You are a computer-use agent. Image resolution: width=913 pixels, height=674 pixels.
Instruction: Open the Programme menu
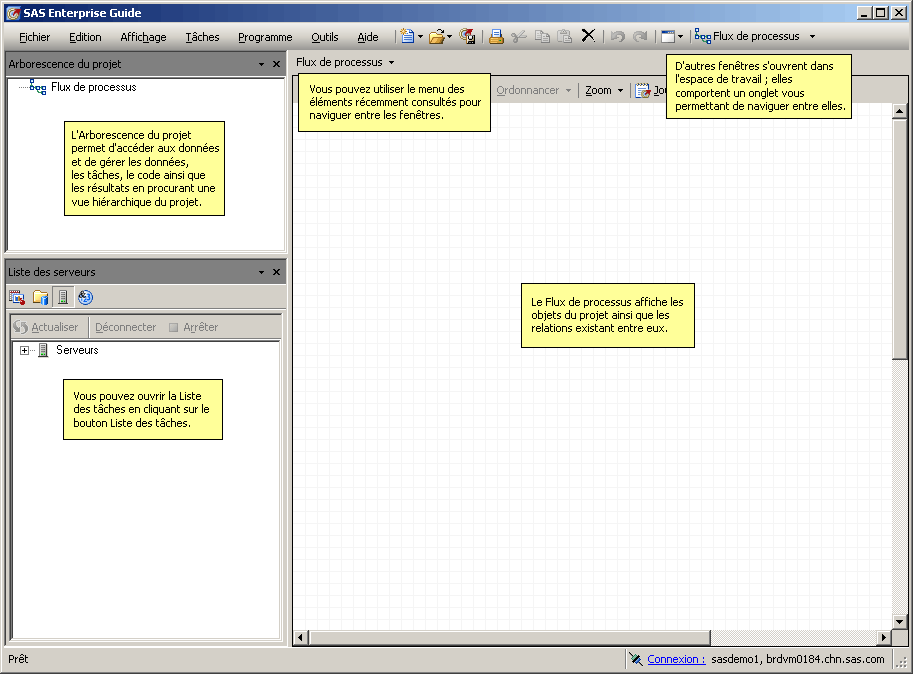point(265,37)
